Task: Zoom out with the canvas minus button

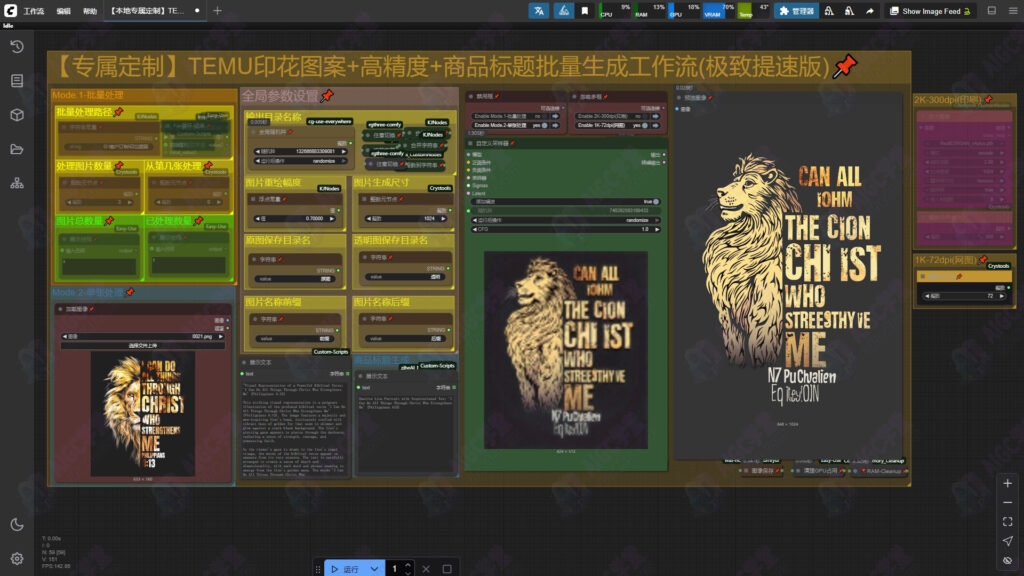Action: pos(1008,502)
